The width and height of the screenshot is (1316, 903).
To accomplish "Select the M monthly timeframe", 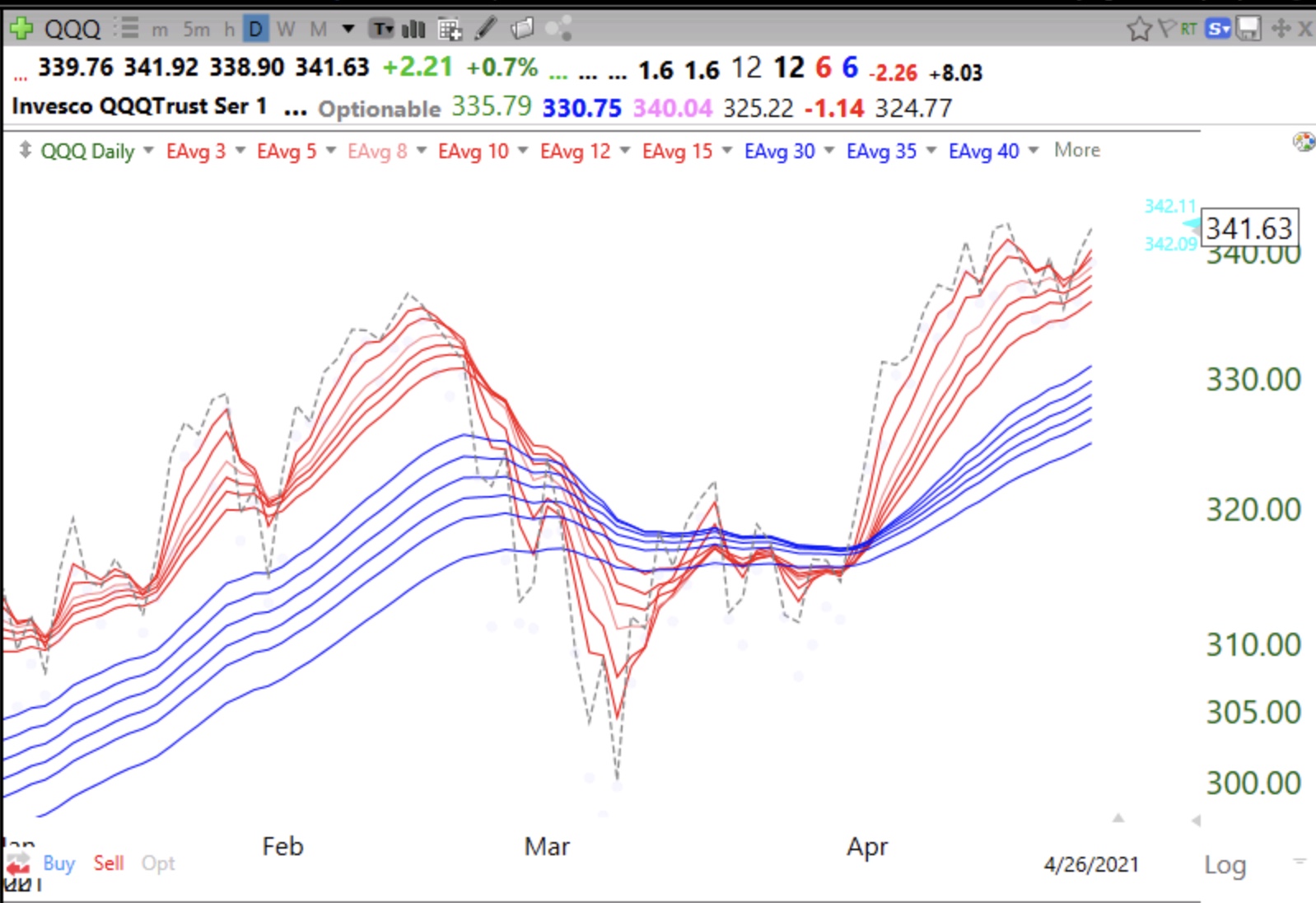I will [318, 30].
